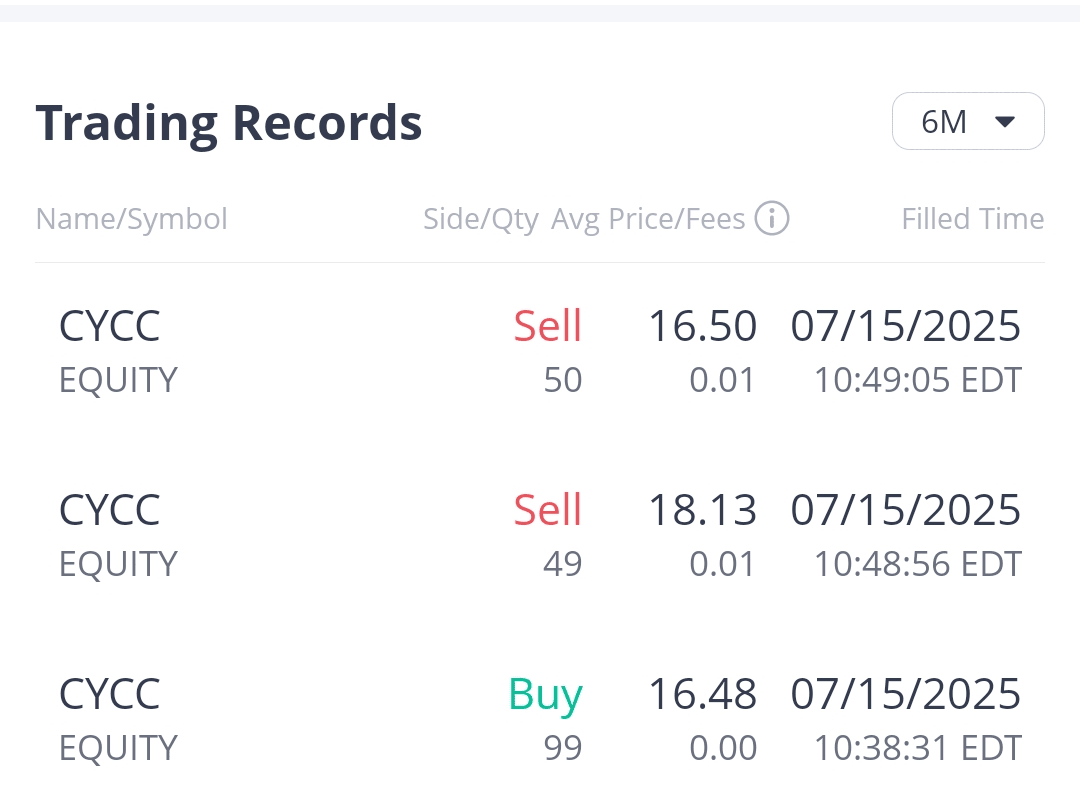
Task: Select the green Buy label
Action: click(x=545, y=695)
